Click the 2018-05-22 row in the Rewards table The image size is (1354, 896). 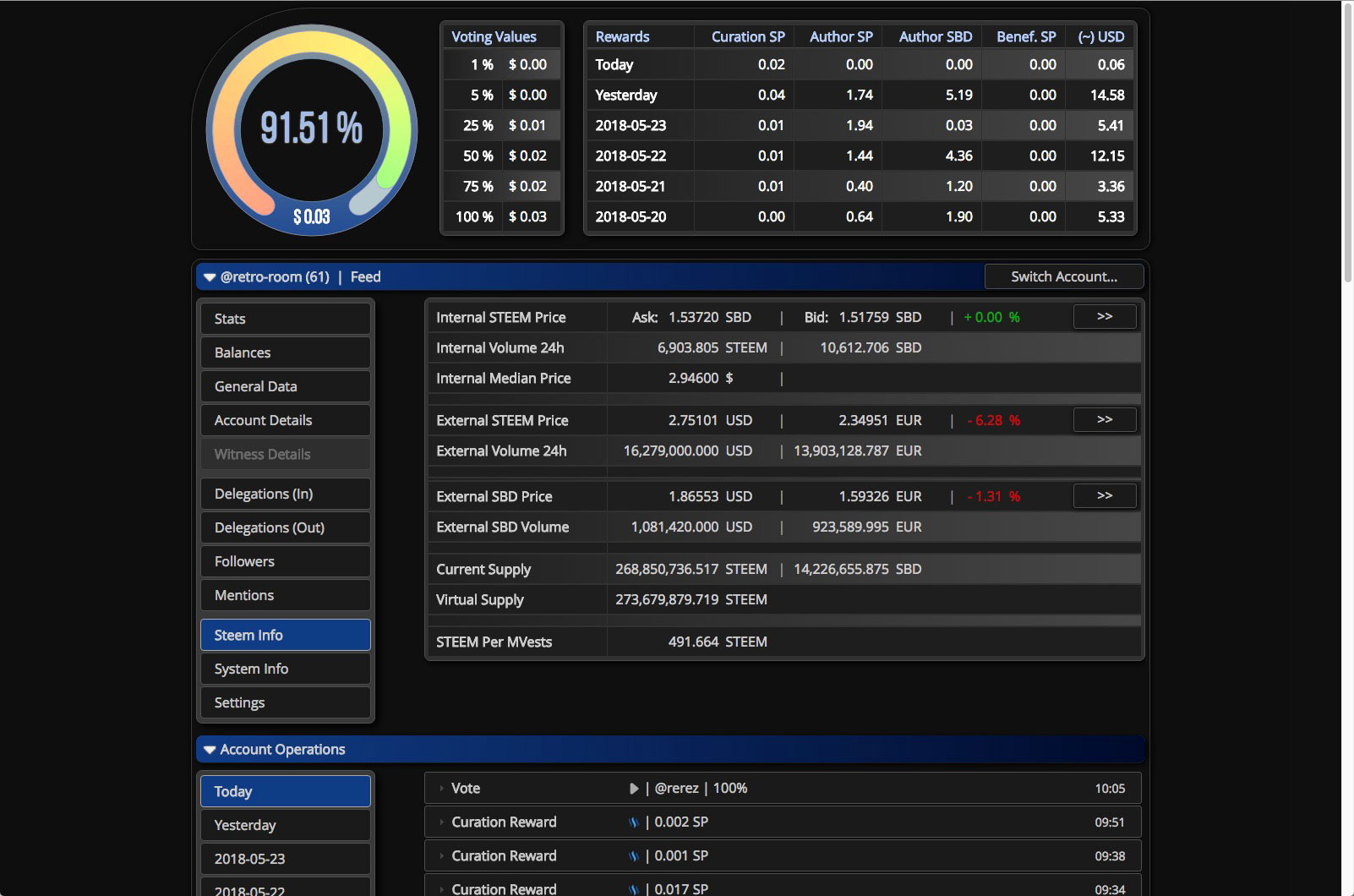coord(860,156)
